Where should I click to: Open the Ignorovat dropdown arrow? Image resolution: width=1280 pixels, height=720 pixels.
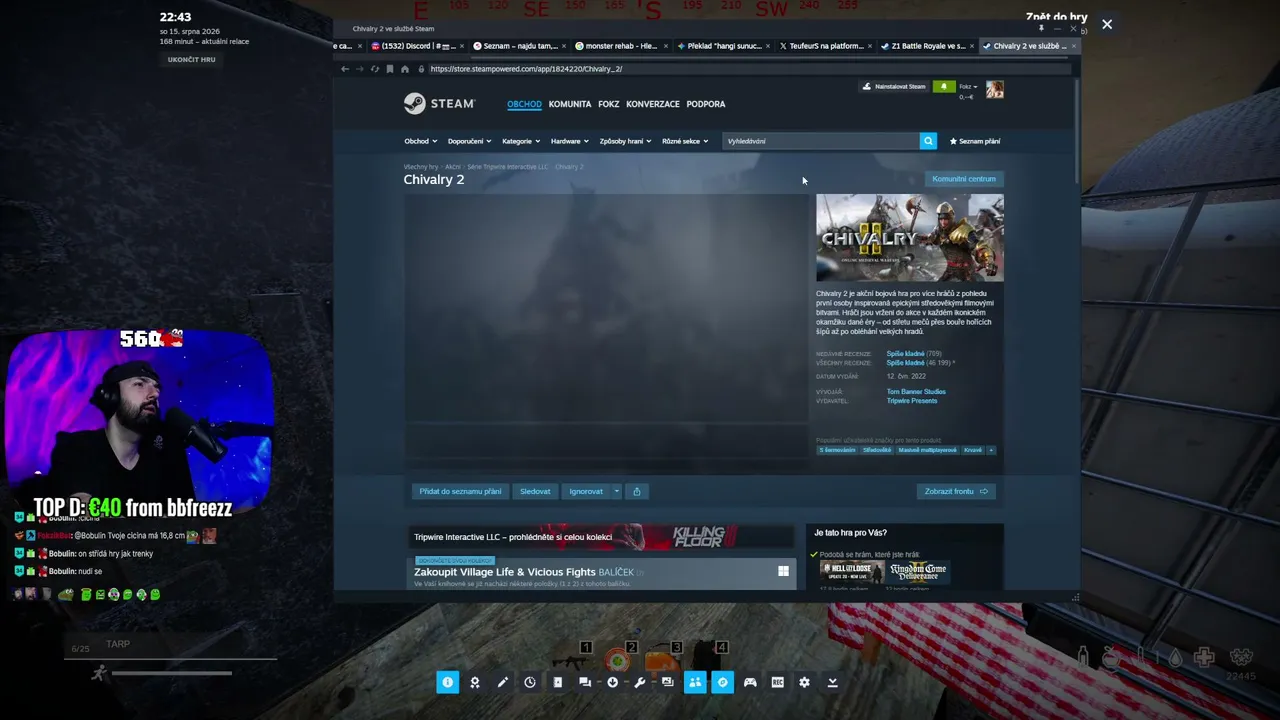point(616,491)
